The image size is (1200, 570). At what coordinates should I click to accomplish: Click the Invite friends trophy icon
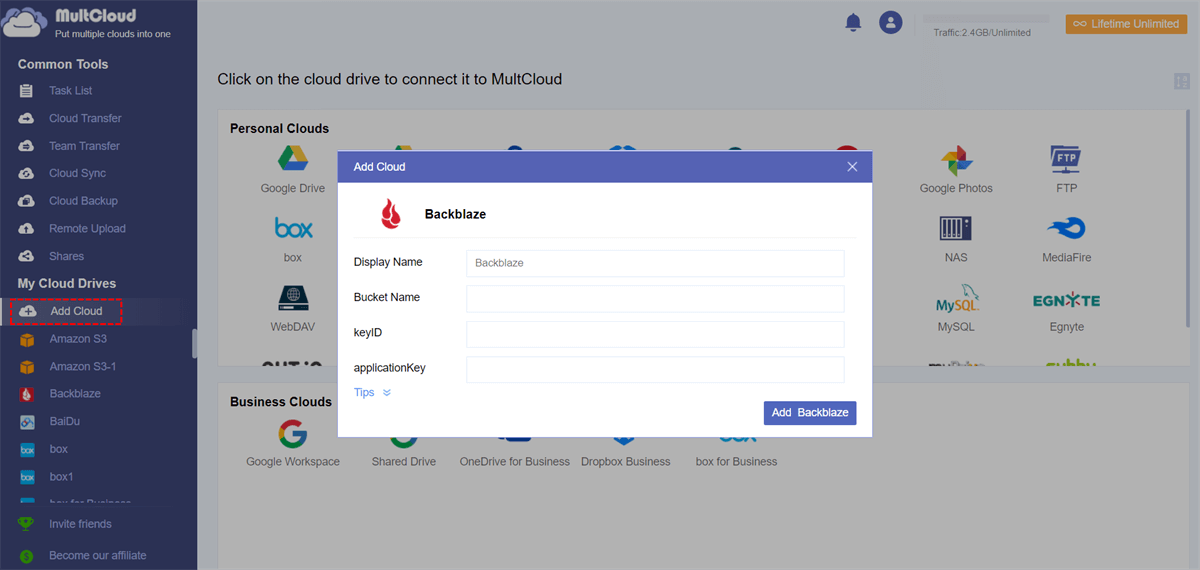tap(27, 524)
